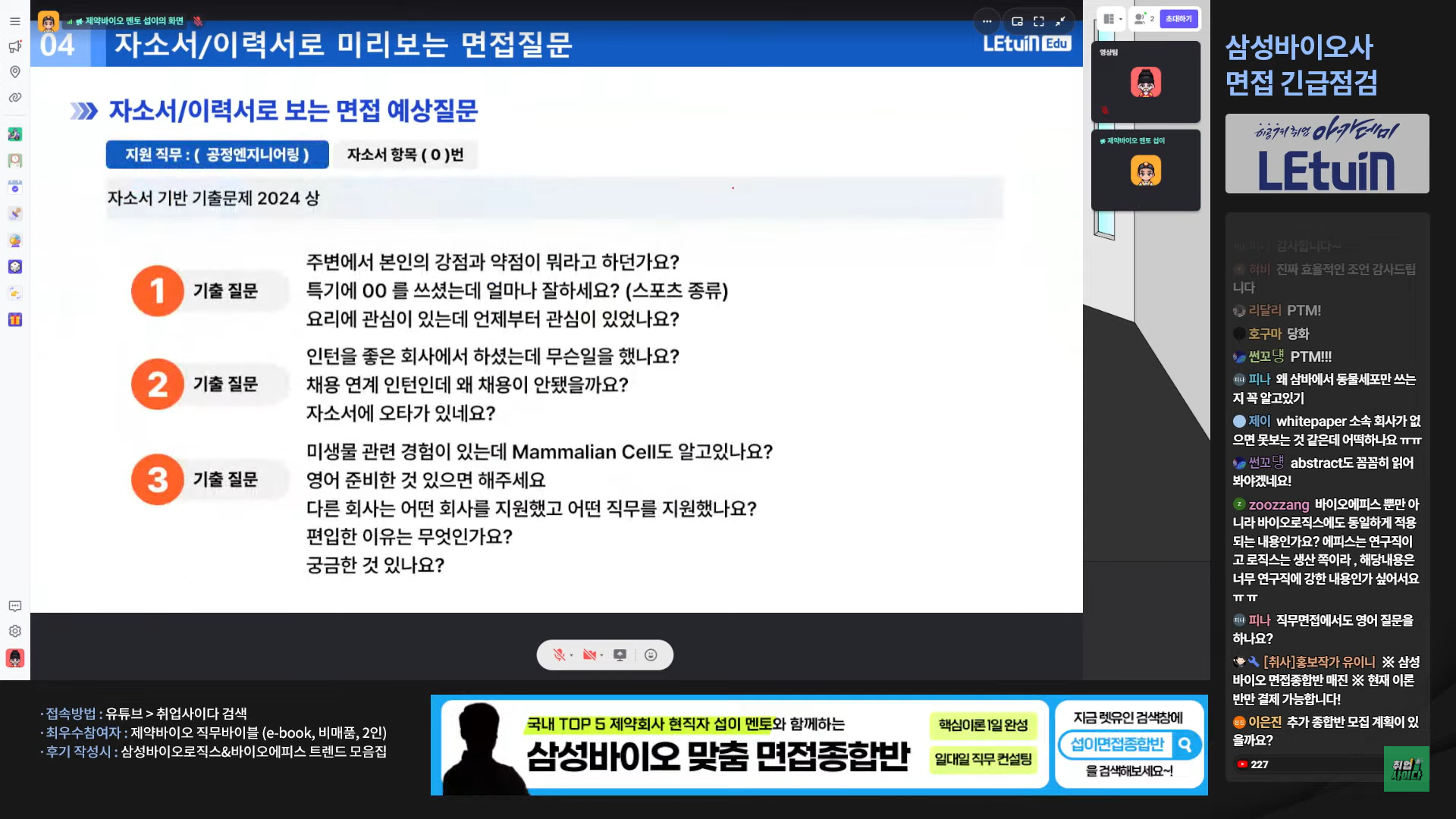Expand microphone options dropdown arrow
Image resolution: width=1456 pixels, height=819 pixels.
tap(571, 656)
